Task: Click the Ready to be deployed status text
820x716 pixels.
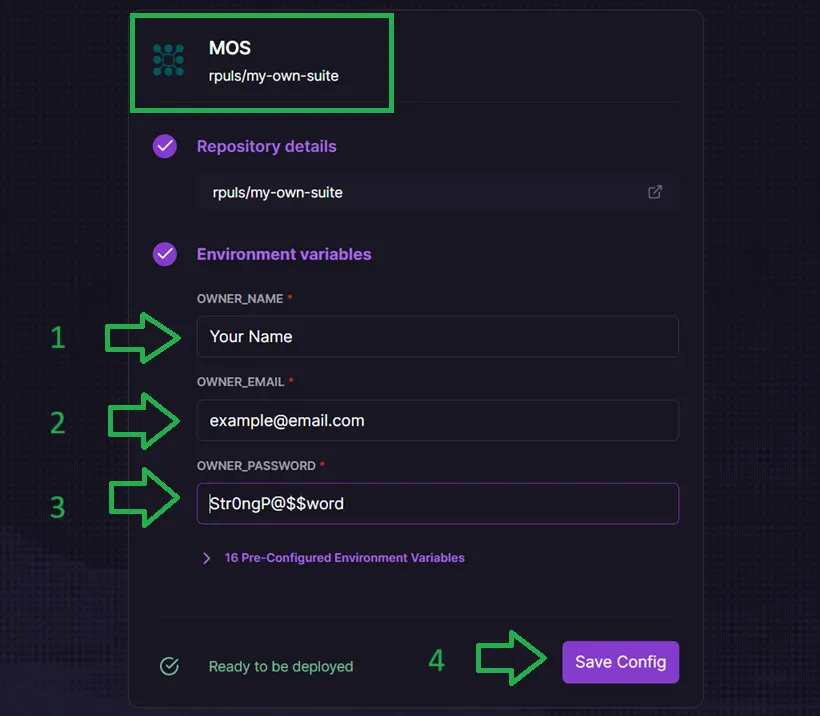Action: click(280, 666)
